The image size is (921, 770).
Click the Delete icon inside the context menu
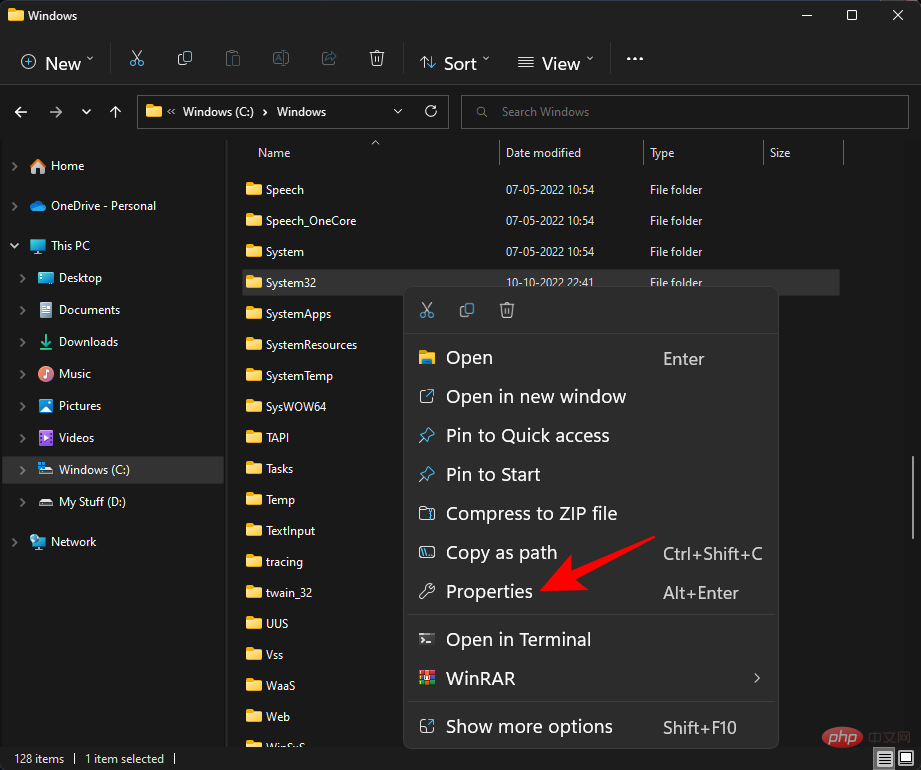[x=507, y=310]
